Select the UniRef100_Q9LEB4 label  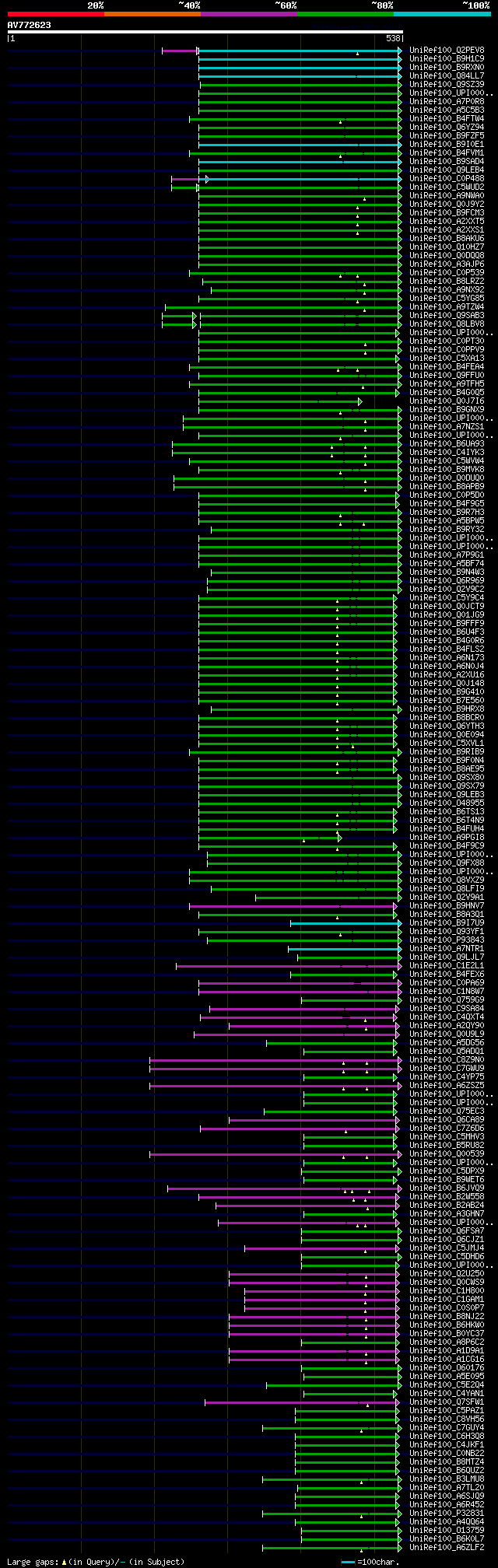[447, 170]
